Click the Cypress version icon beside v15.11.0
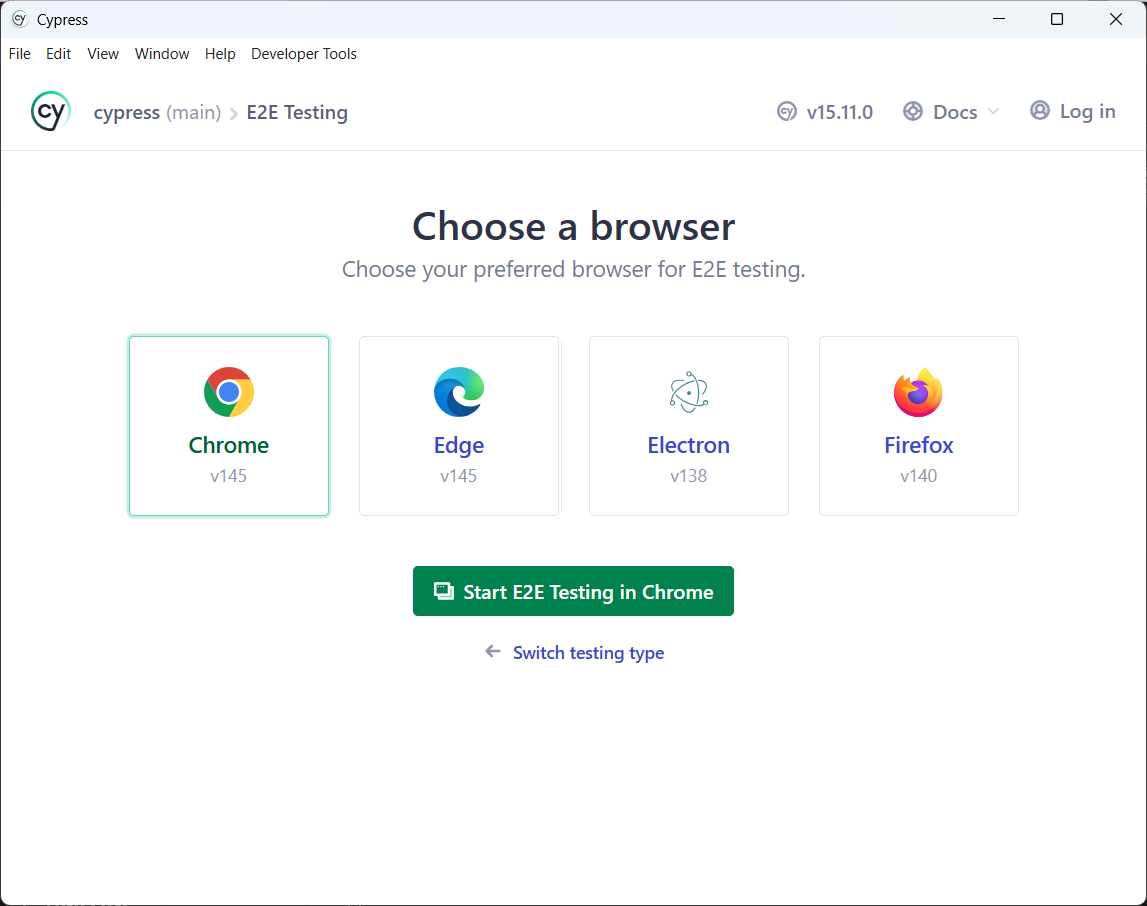Image resolution: width=1147 pixels, height=906 pixels. tap(787, 112)
